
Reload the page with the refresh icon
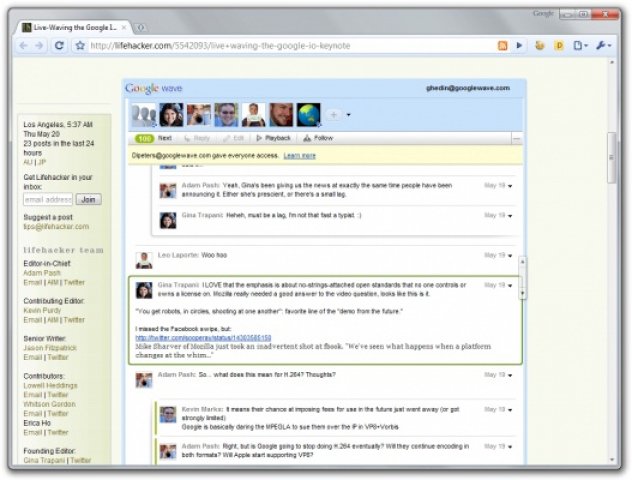pos(59,46)
